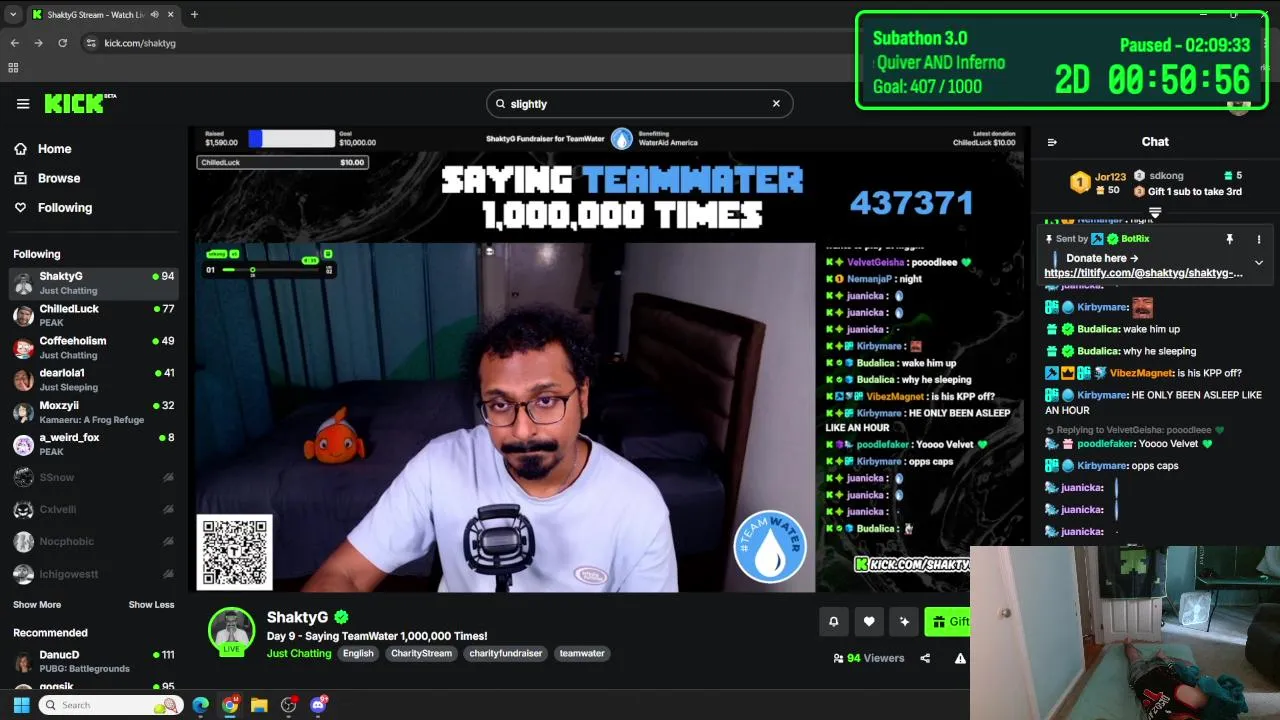Open recommended DanucD channel
The width and height of the screenshot is (1280, 720).
pyautogui.click(x=93, y=661)
